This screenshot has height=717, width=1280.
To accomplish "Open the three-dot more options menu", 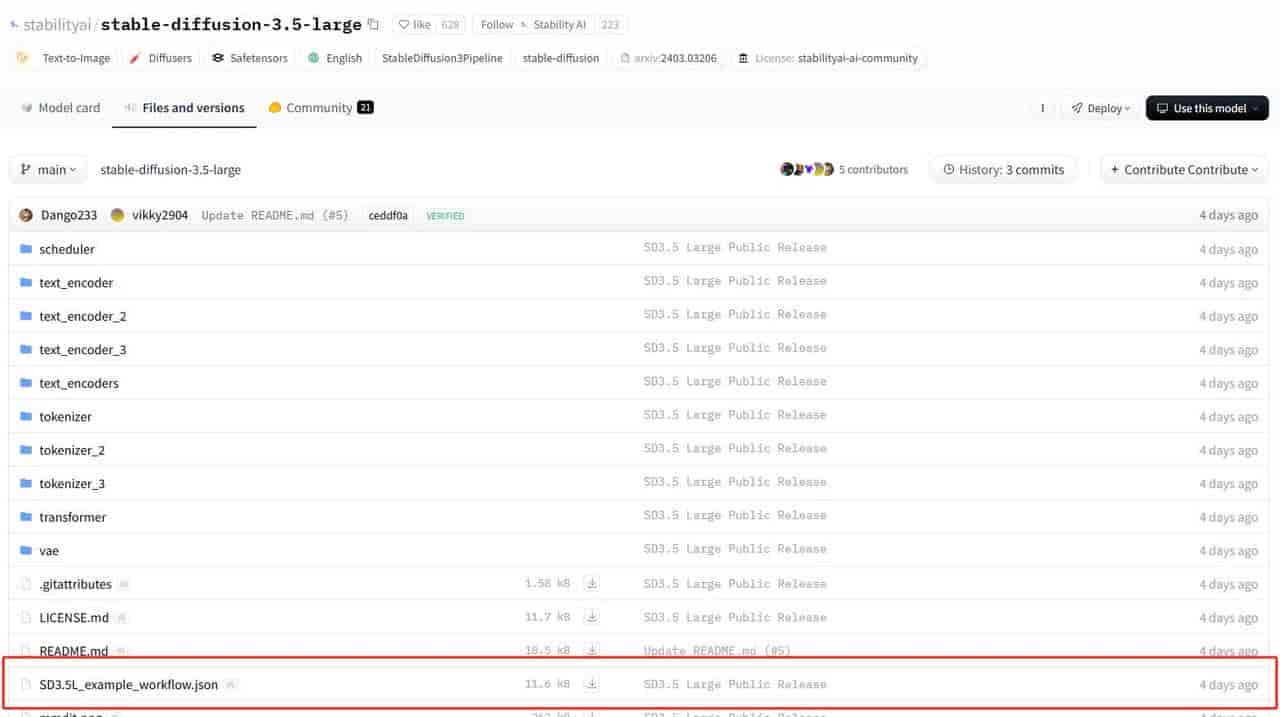I will [x=1043, y=108].
